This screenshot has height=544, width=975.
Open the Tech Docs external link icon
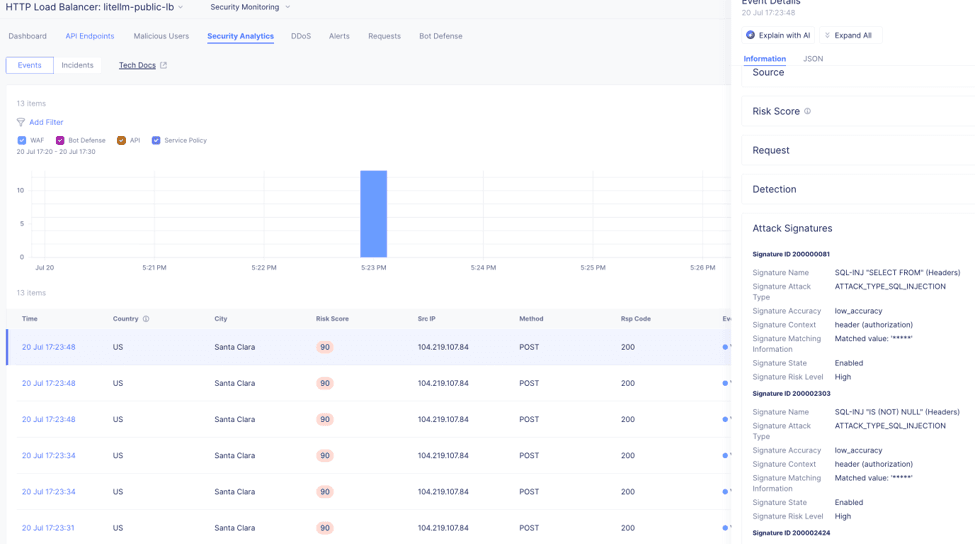[x=164, y=65]
